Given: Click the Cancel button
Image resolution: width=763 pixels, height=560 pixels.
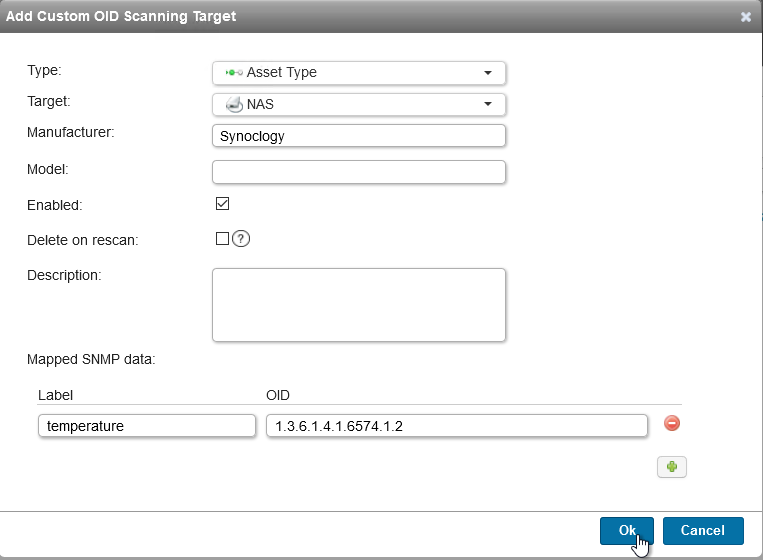Looking at the screenshot, I should (x=703, y=530).
